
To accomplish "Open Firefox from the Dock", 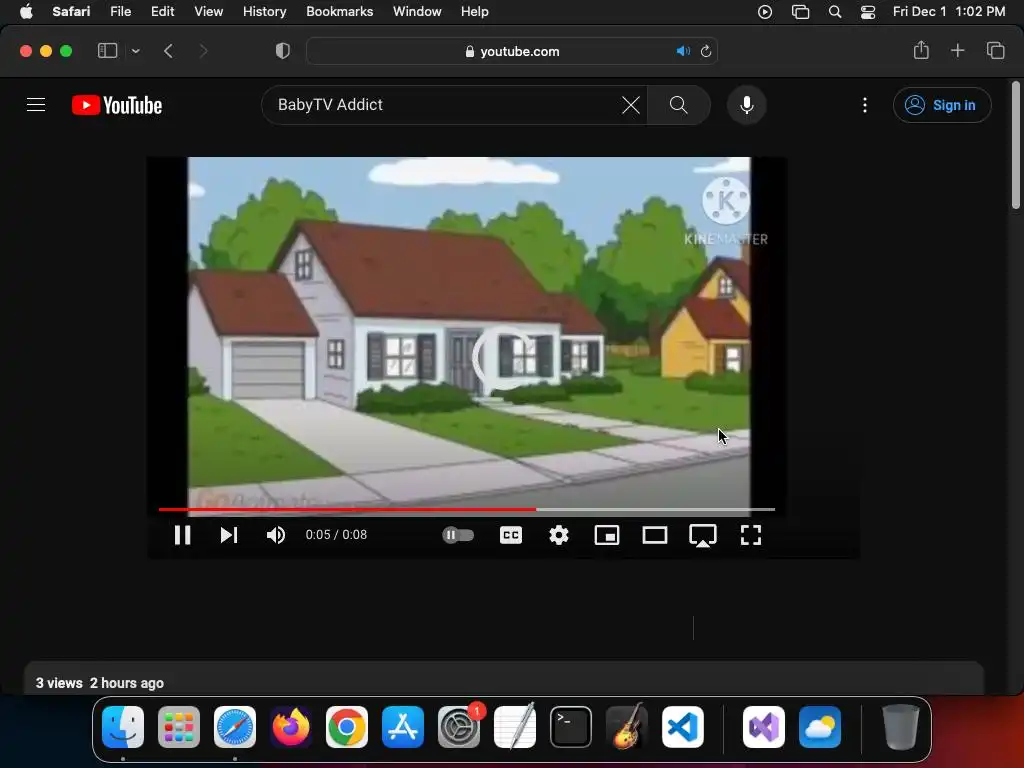I will 291,727.
